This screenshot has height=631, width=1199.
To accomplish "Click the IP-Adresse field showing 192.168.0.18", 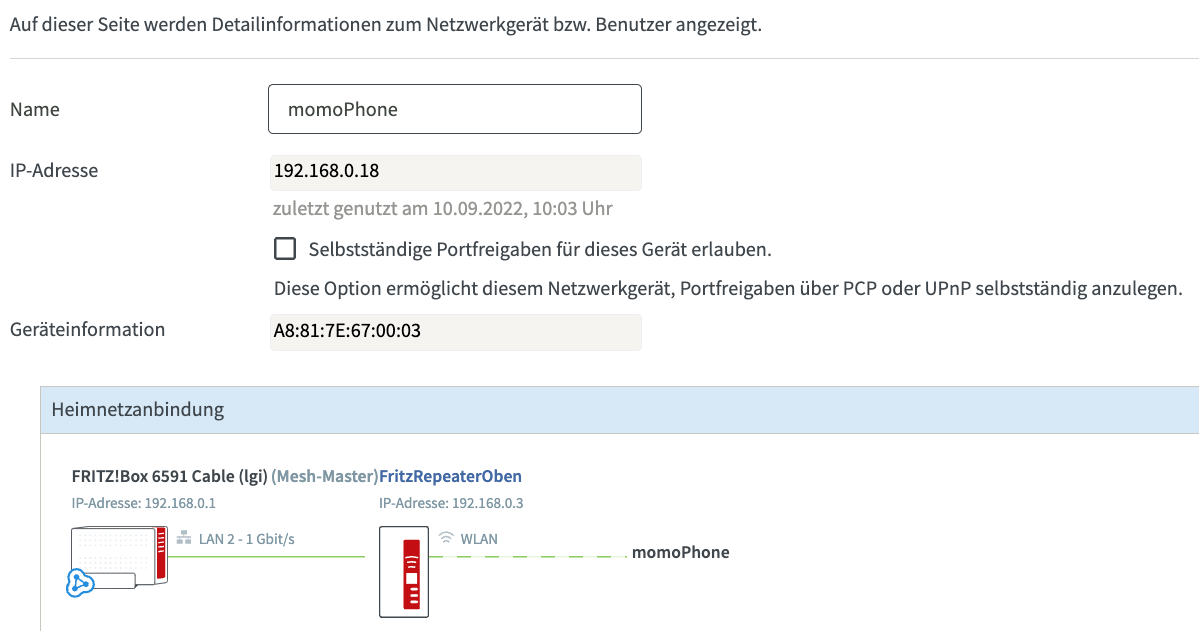I will 454,172.
